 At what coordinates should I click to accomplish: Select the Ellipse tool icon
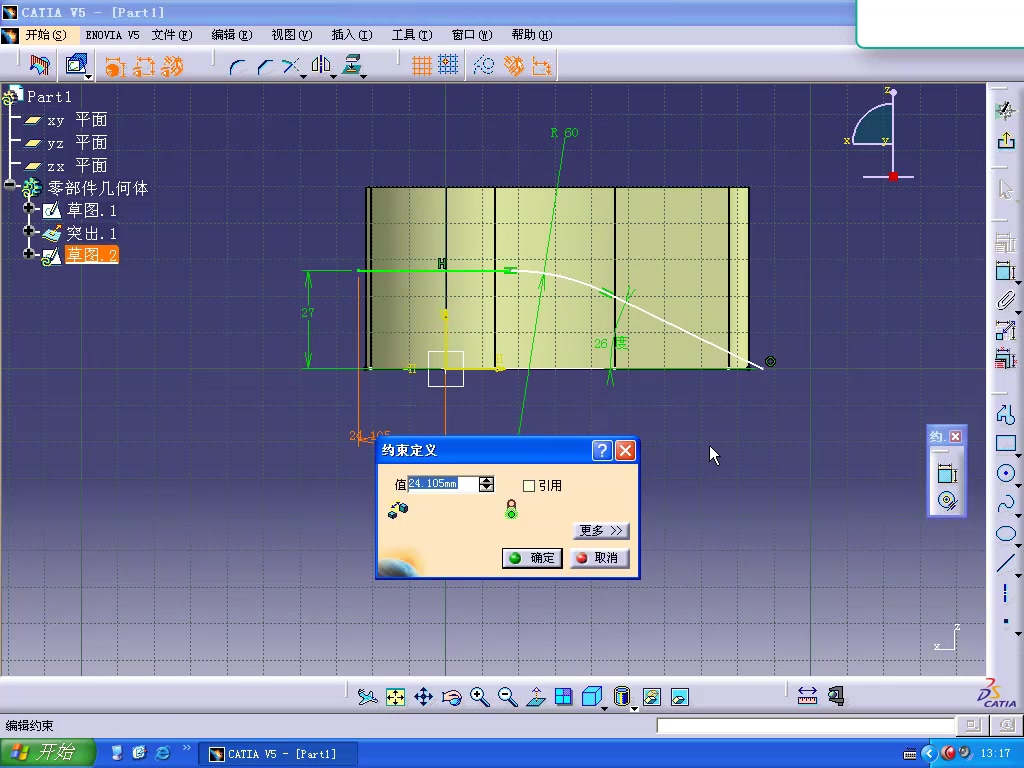1006,534
